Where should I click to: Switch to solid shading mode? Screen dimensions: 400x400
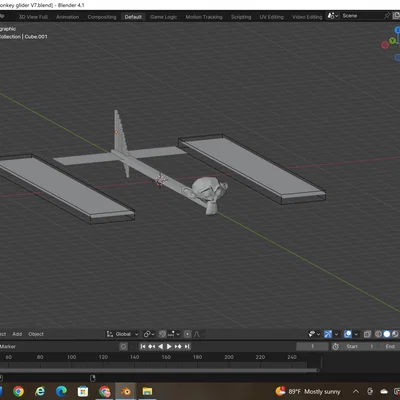point(387,334)
